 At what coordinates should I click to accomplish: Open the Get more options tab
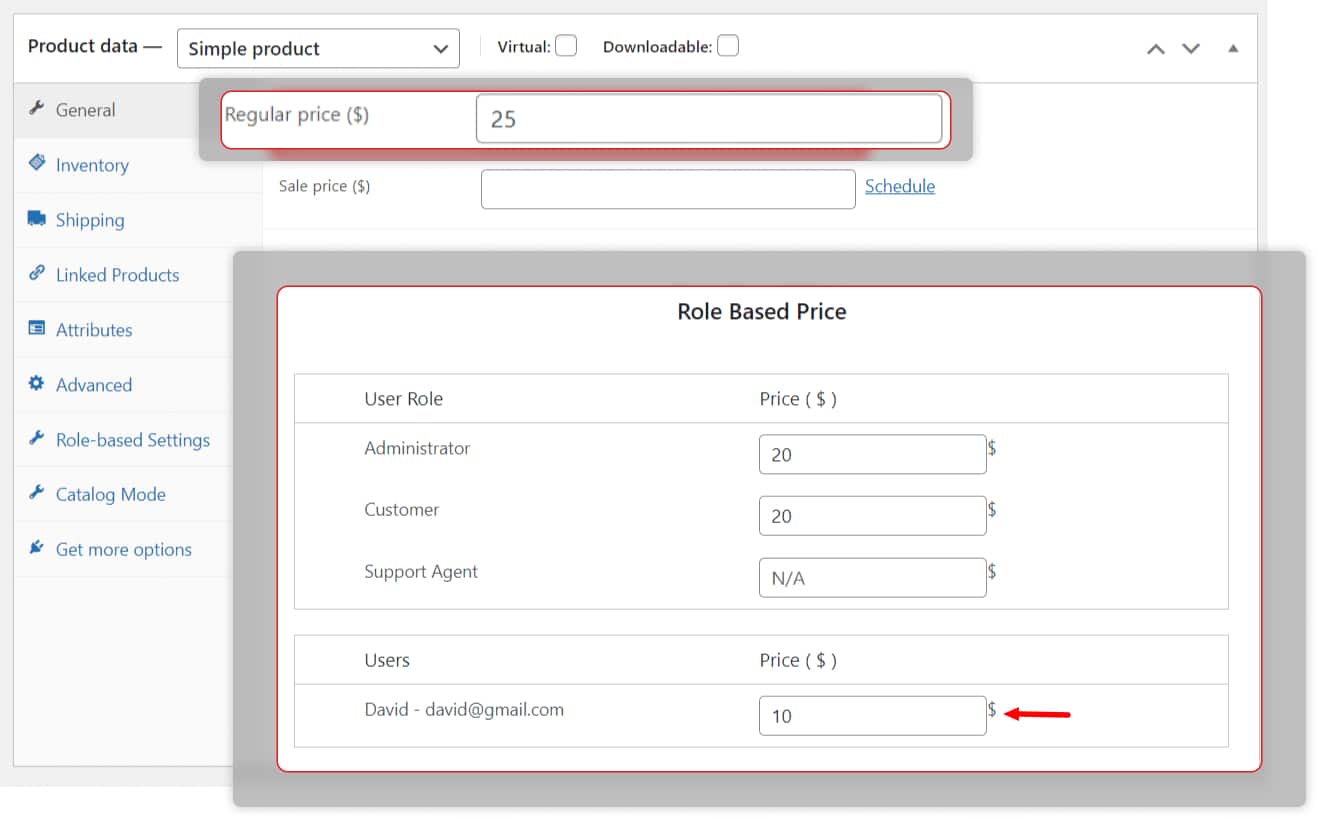pyautogui.click(x=122, y=549)
